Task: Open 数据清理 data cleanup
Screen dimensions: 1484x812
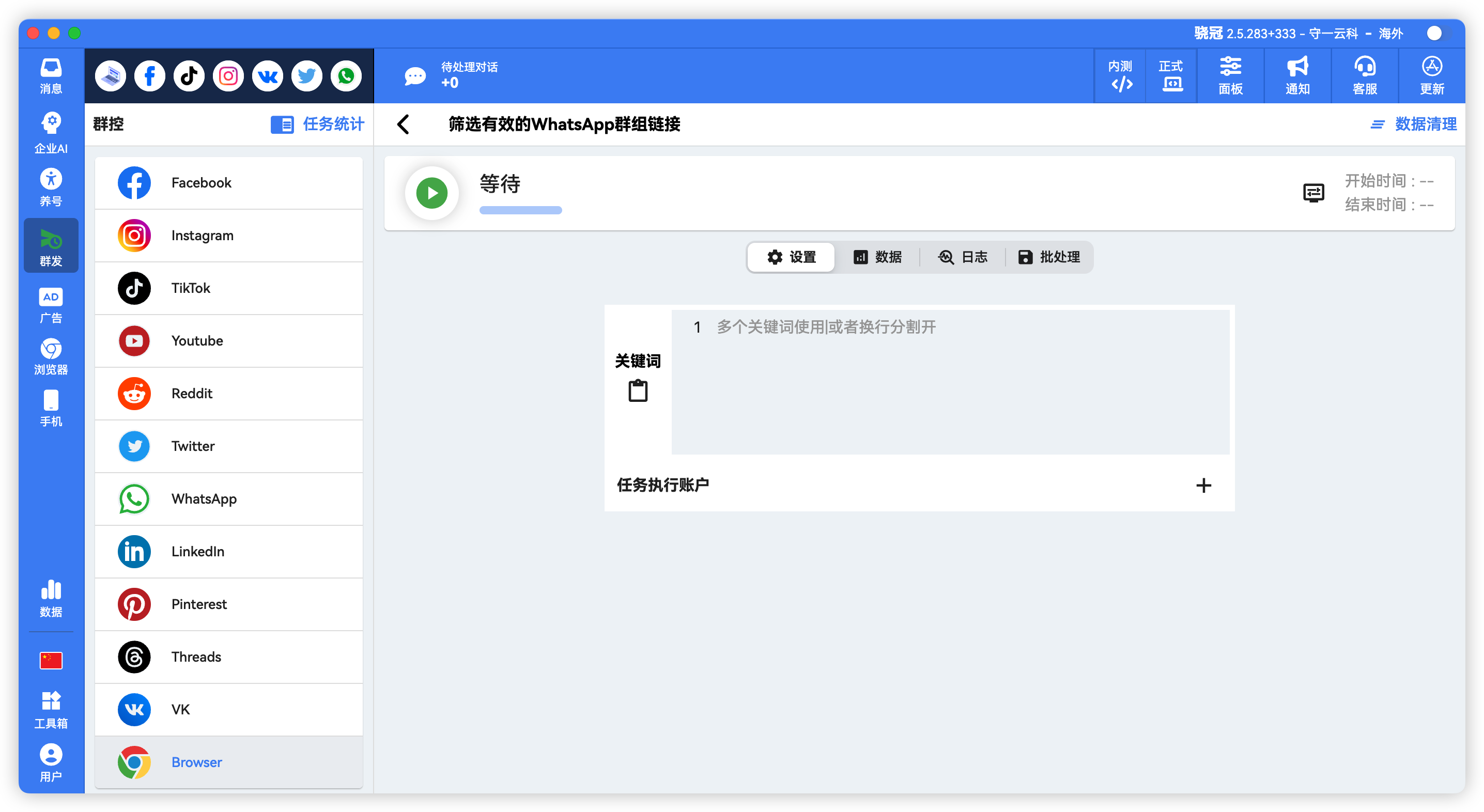Action: pyautogui.click(x=1413, y=124)
